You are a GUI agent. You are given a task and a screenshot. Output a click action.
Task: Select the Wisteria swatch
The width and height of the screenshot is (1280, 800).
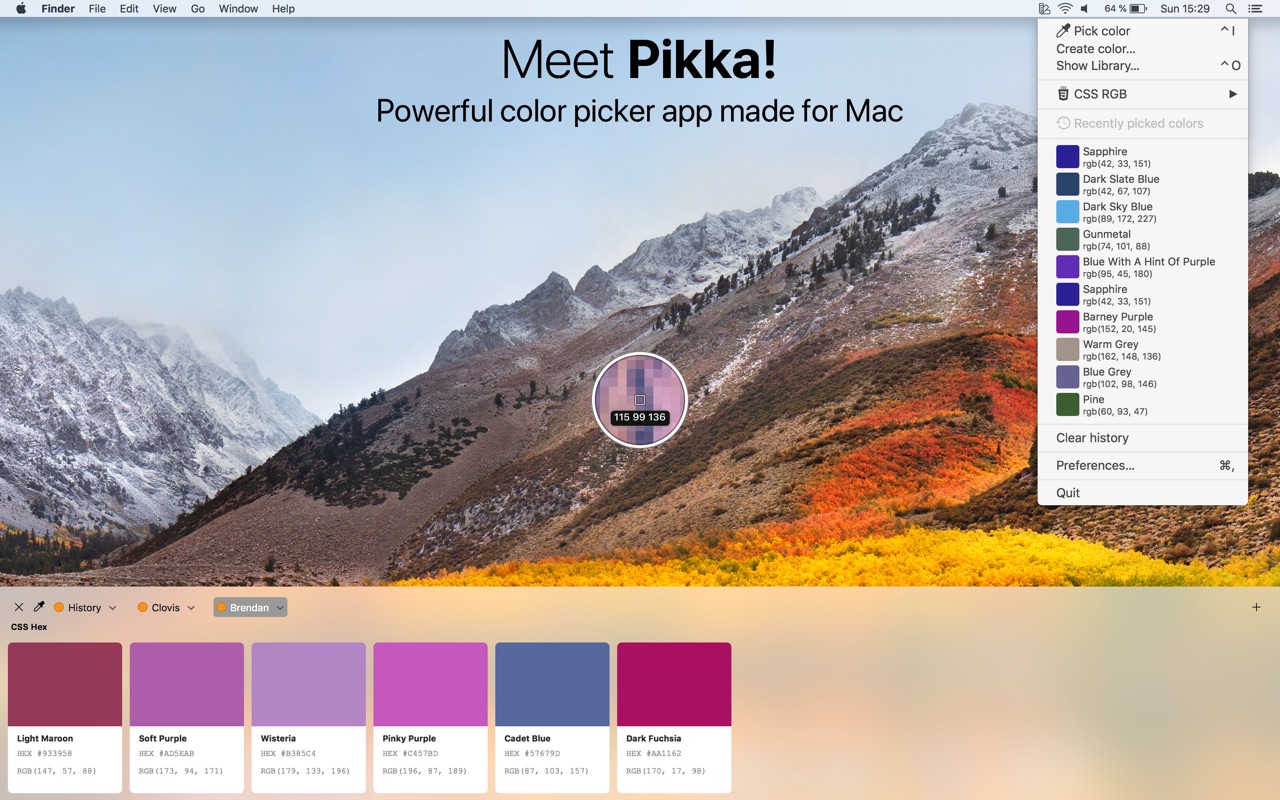[x=309, y=684]
